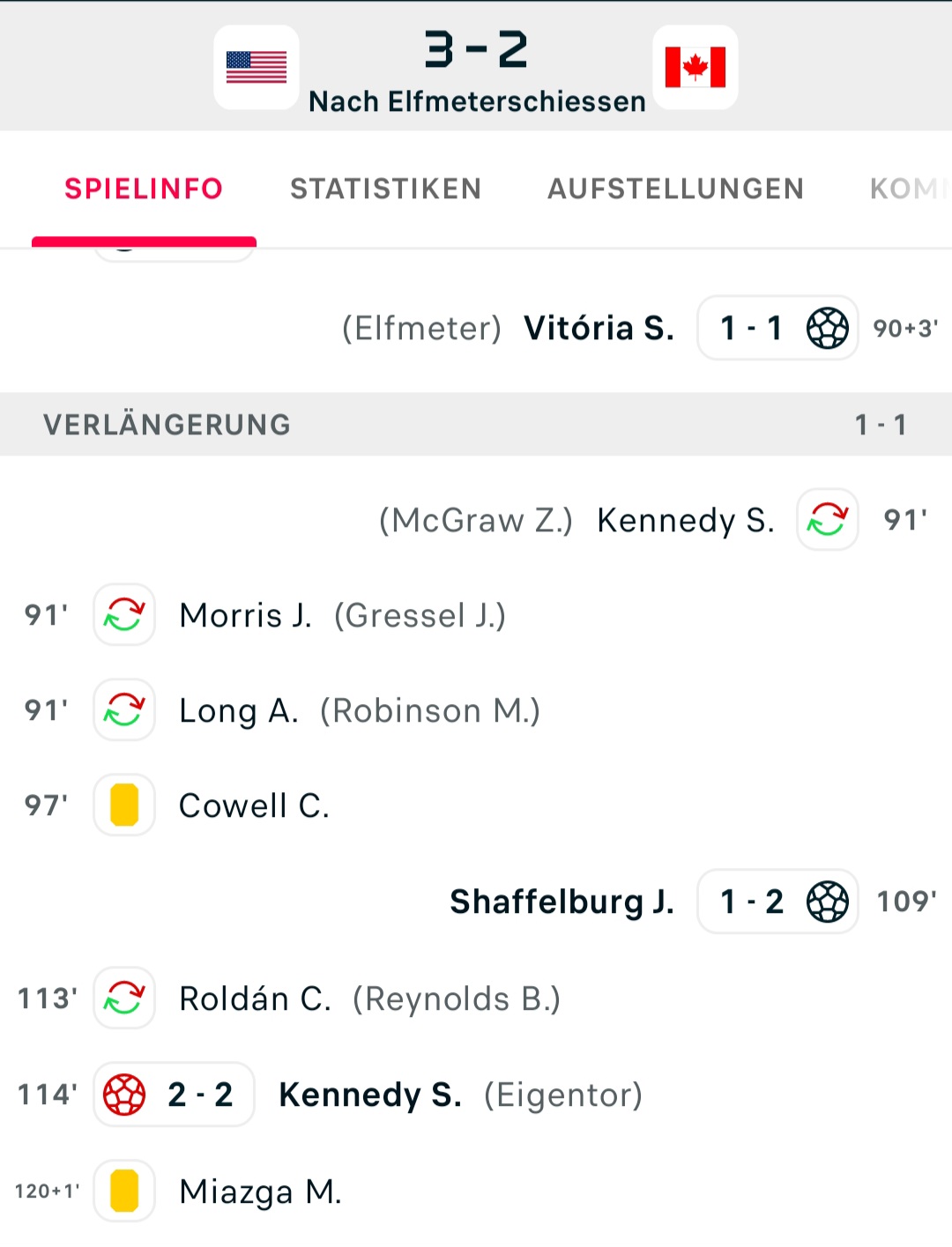Click the substitution icon beside Morris J.
This screenshot has width=952, height=1247.
pyautogui.click(x=124, y=614)
